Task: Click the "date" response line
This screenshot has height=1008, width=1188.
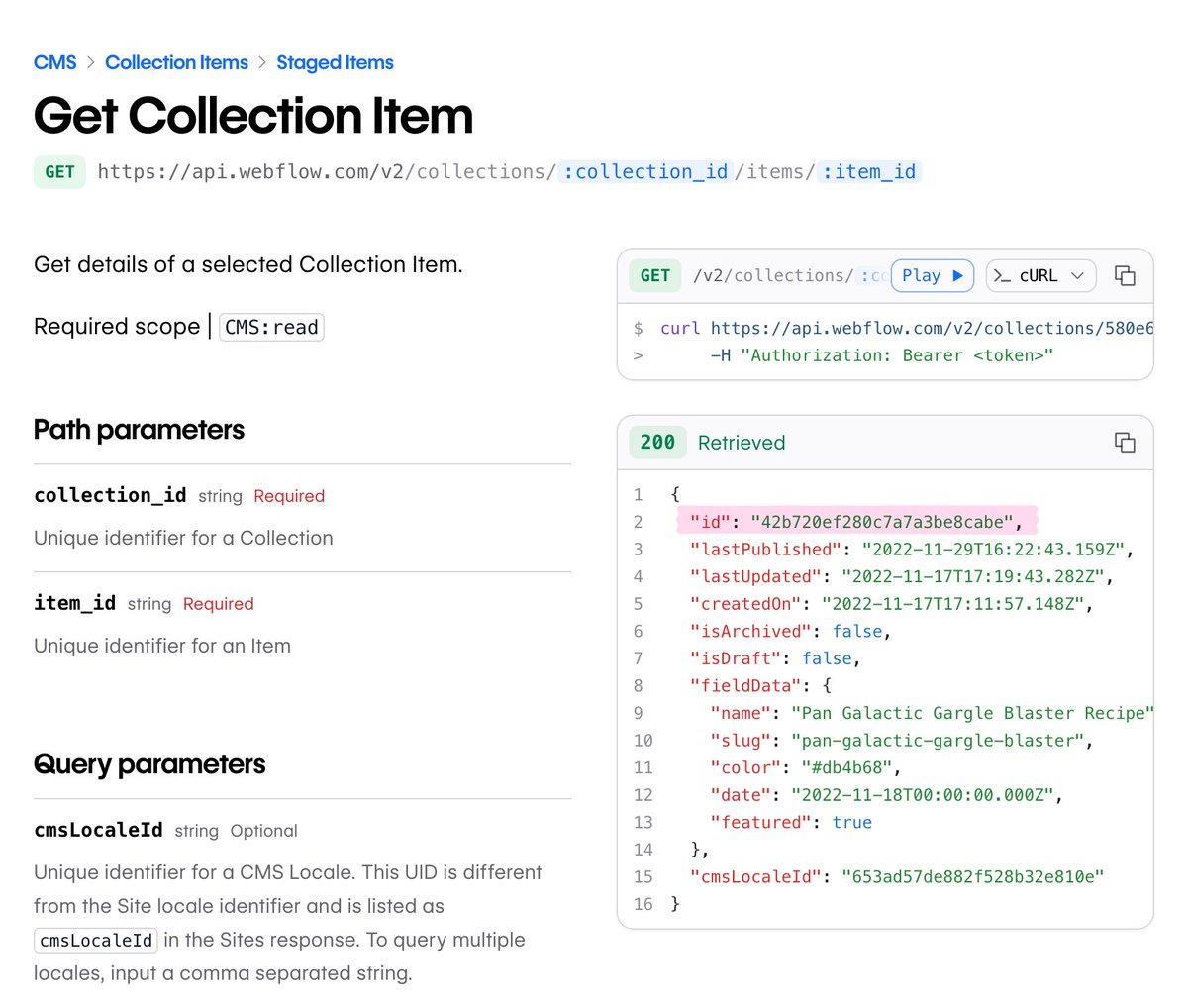Action: [886, 794]
